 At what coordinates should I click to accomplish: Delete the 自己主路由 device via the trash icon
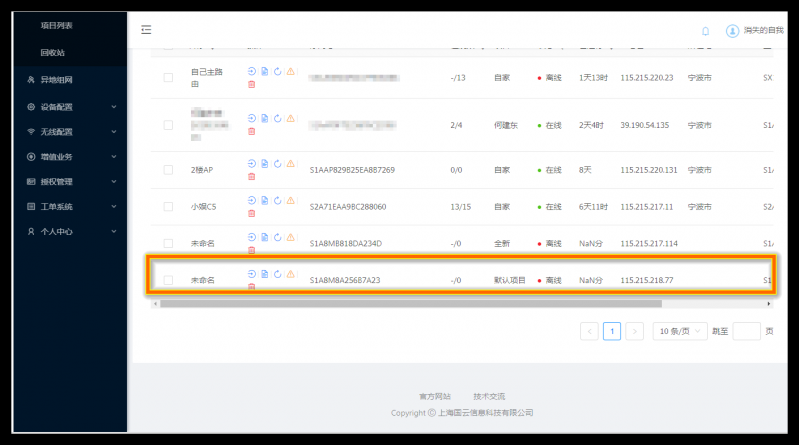coord(252,85)
